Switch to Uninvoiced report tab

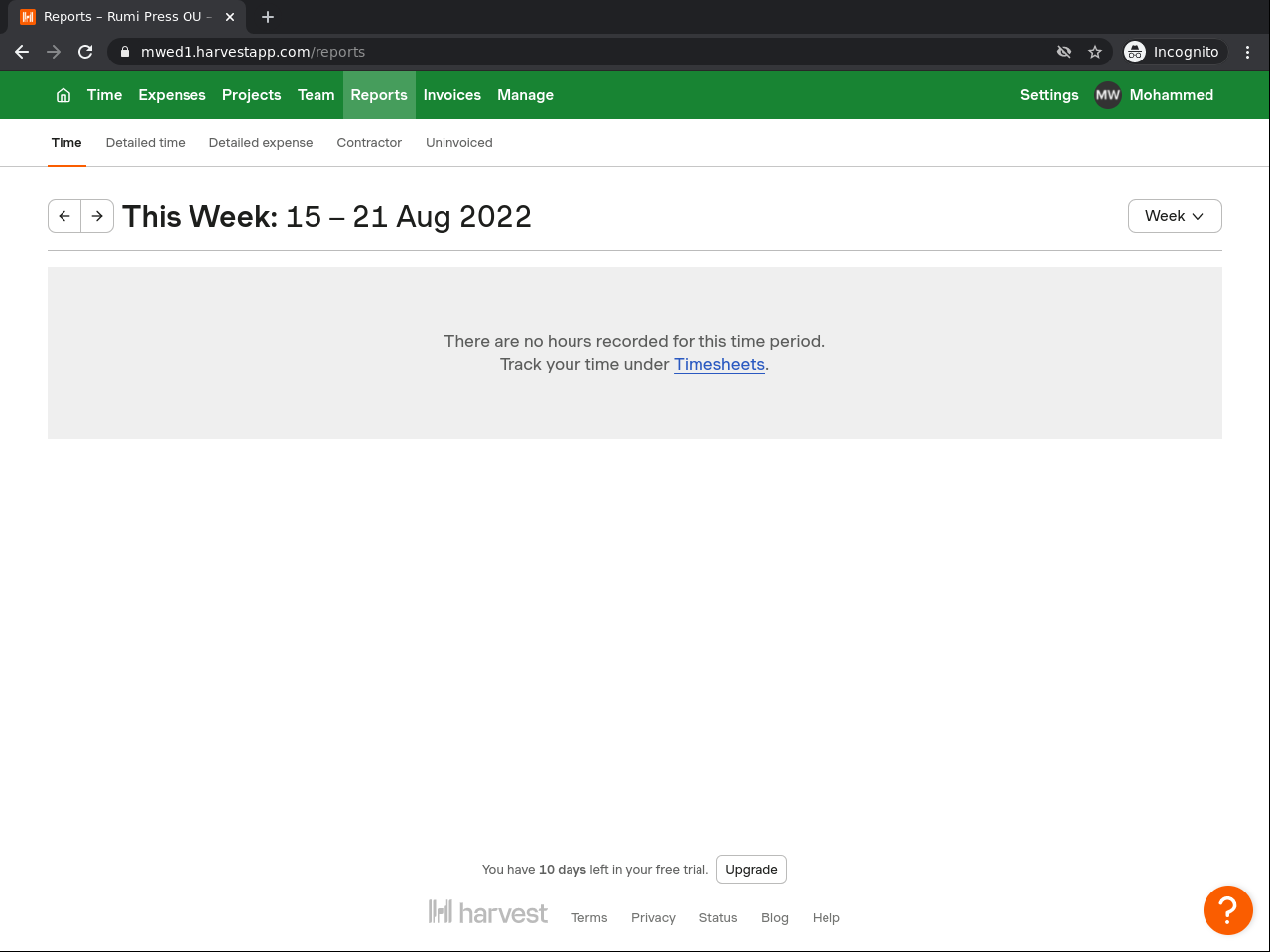point(459,143)
